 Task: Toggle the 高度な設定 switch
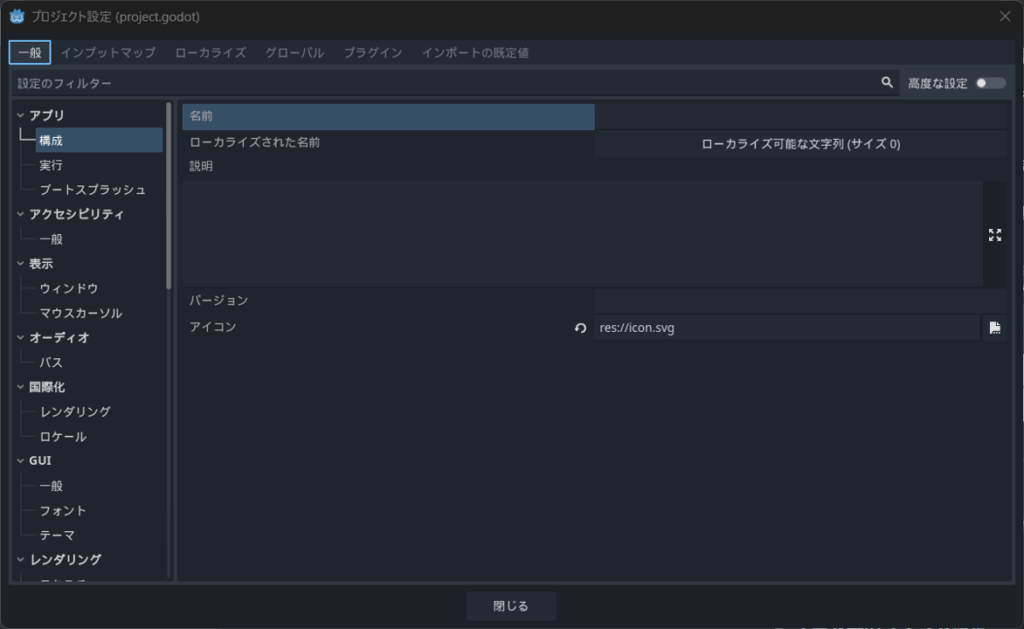[x=990, y=83]
